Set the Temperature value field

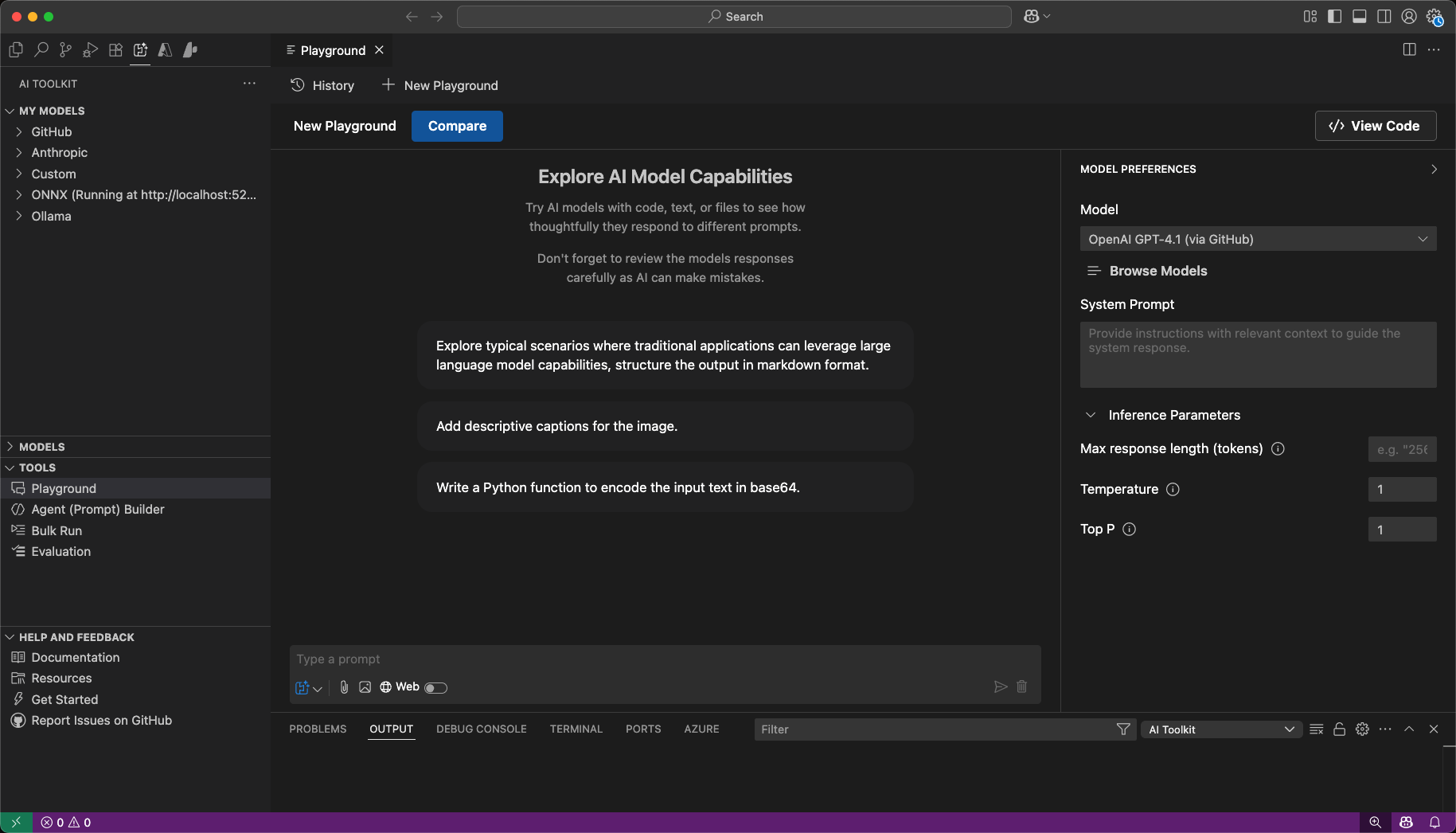coord(1402,489)
